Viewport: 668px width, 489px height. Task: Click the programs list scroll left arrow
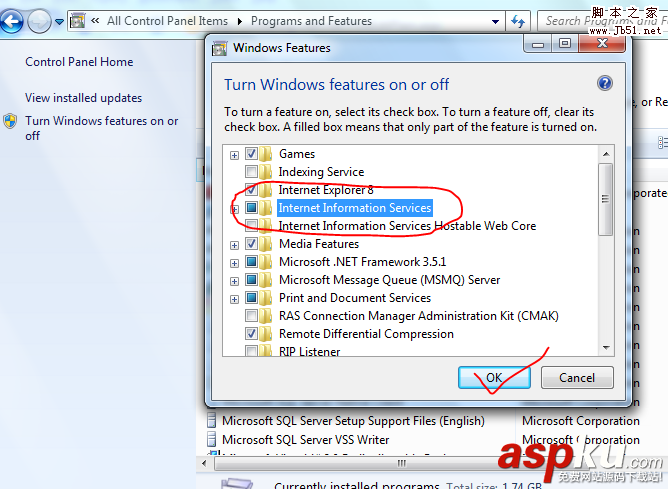(204, 463)
